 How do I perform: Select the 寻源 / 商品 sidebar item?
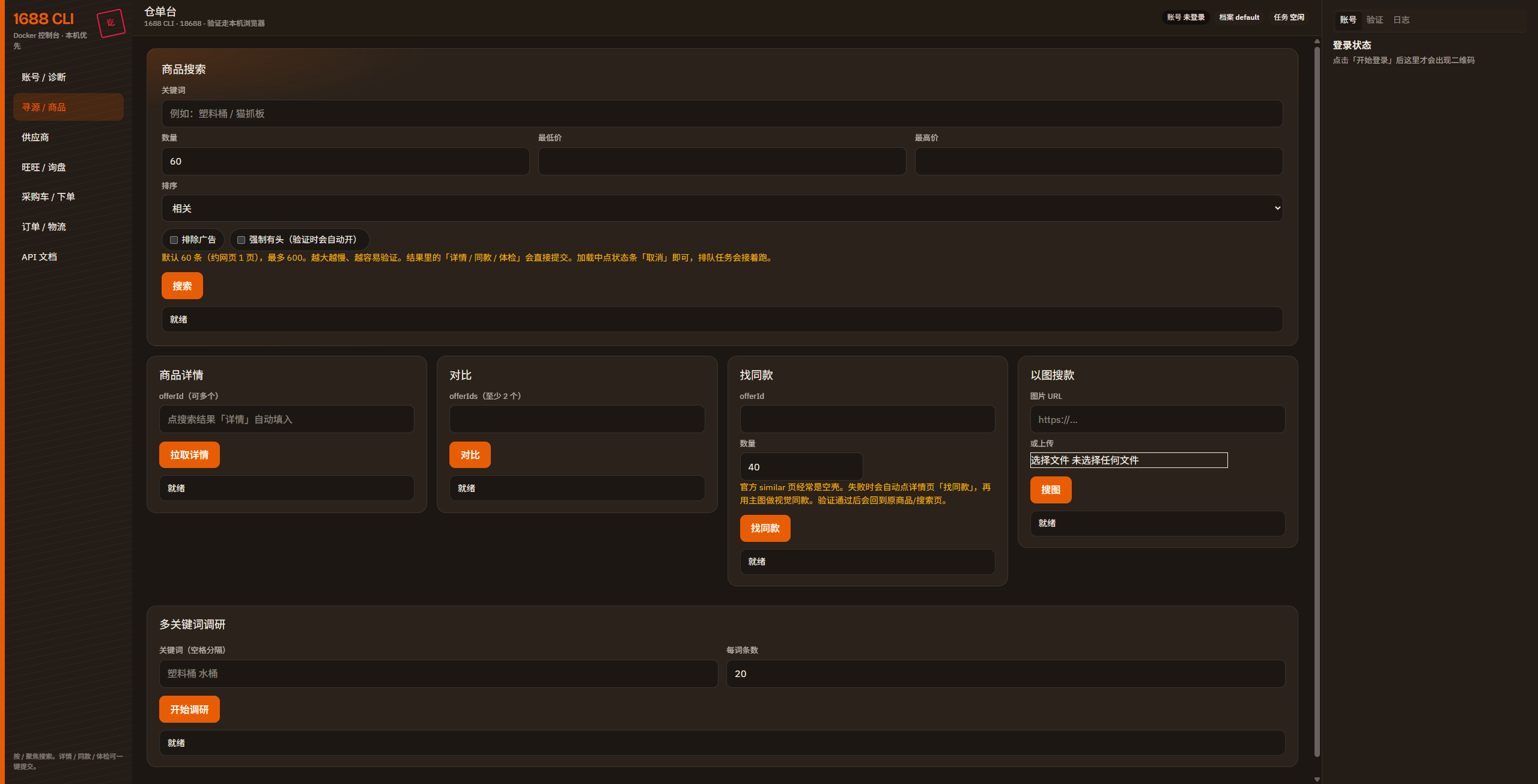tap(68, 107)
